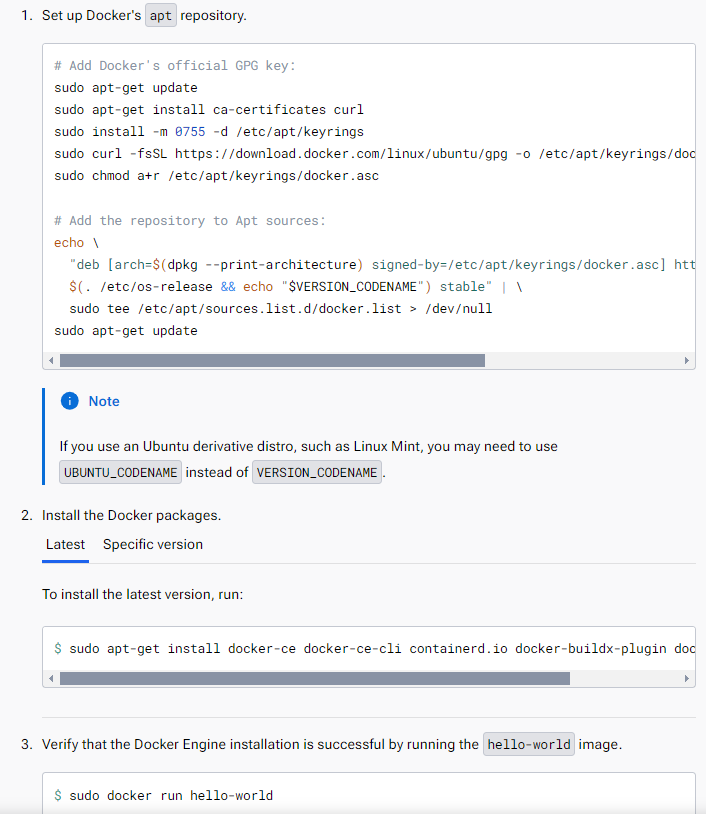Click the 'sudo curl -fsSL' download line
The height and width of the screenshot is (814, 706).
[374, 154]
